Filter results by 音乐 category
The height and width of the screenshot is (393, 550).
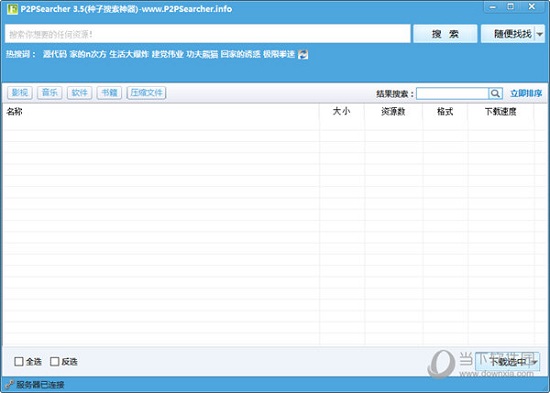tap(49, 93)
